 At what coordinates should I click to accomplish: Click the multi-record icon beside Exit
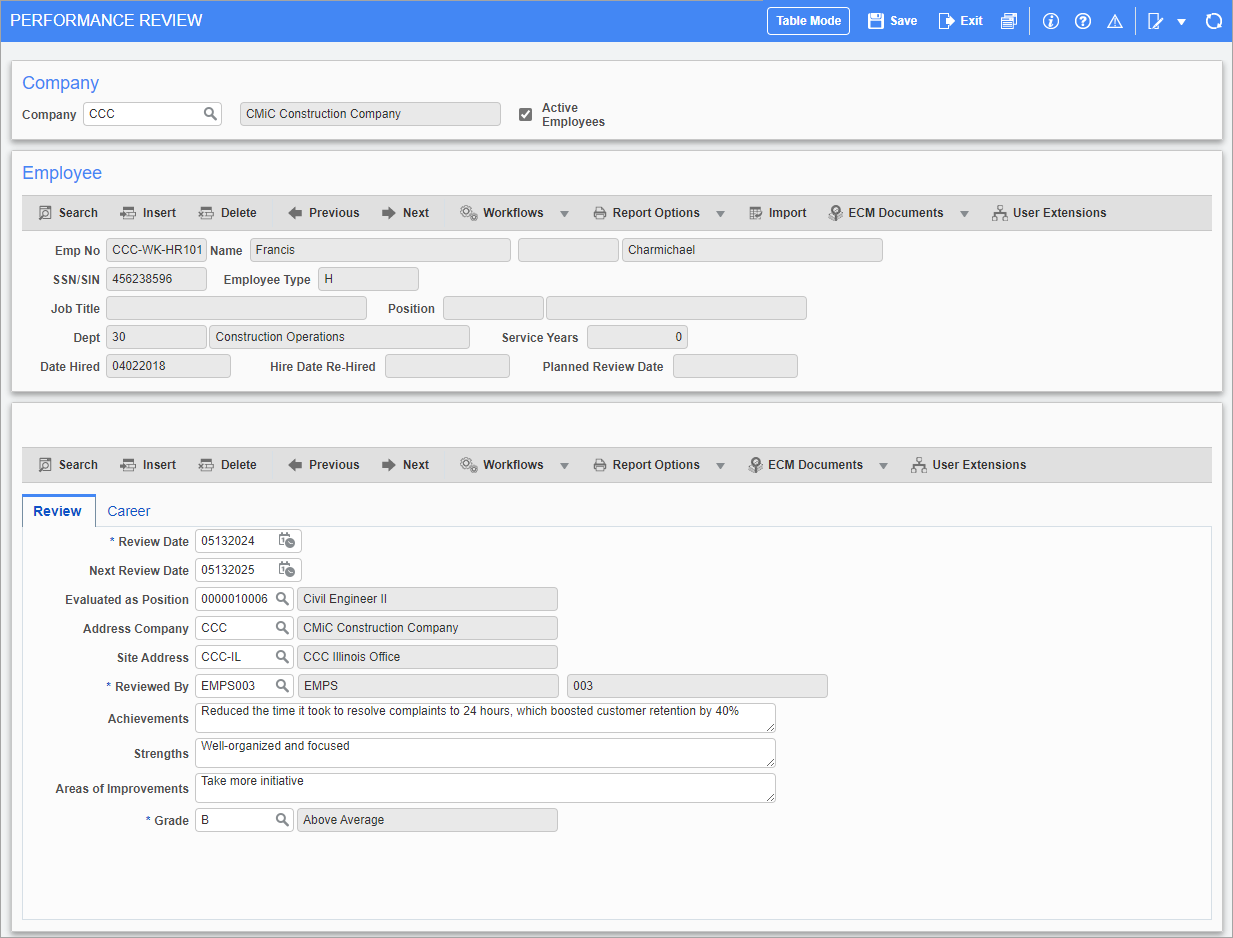pyautogui.click(x=1008, y=21)
